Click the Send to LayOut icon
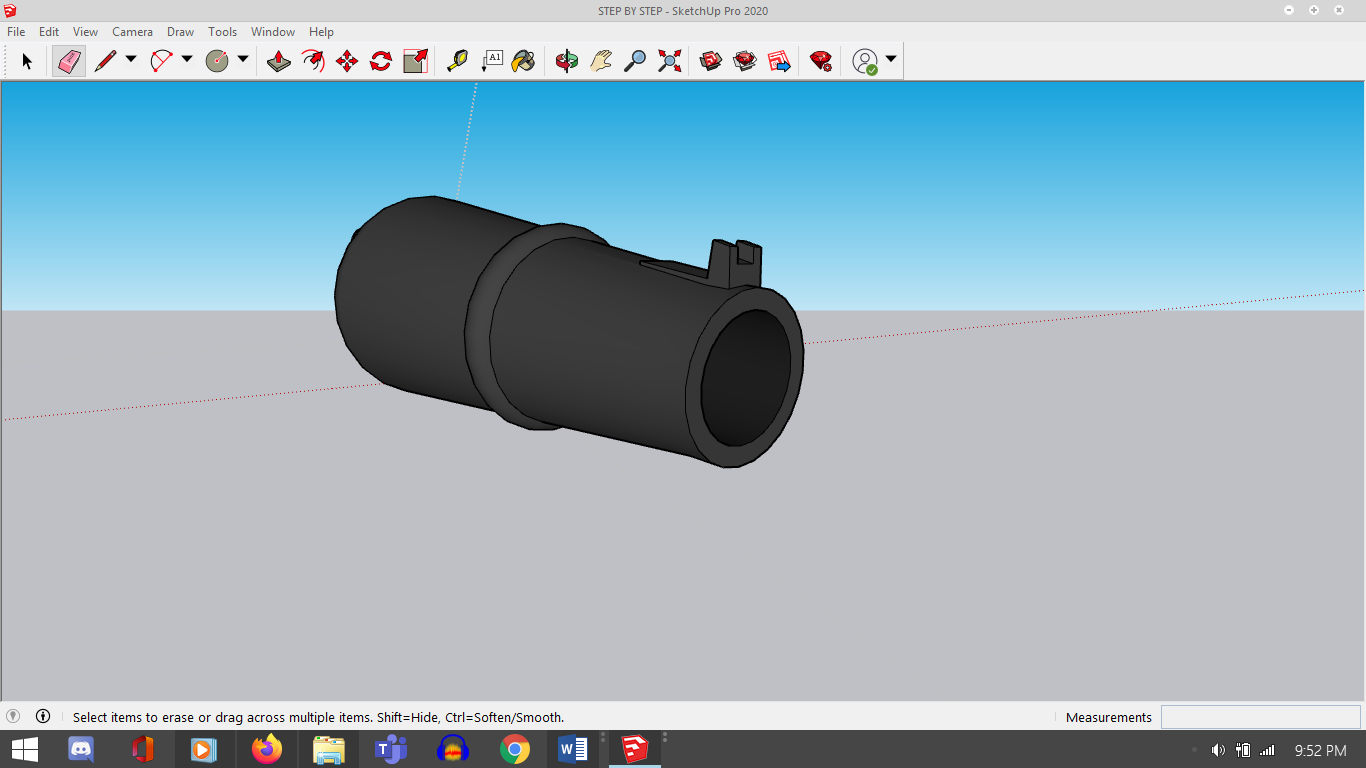The image size is (1366, 768). pyautogui.click(x=779, y=61)
